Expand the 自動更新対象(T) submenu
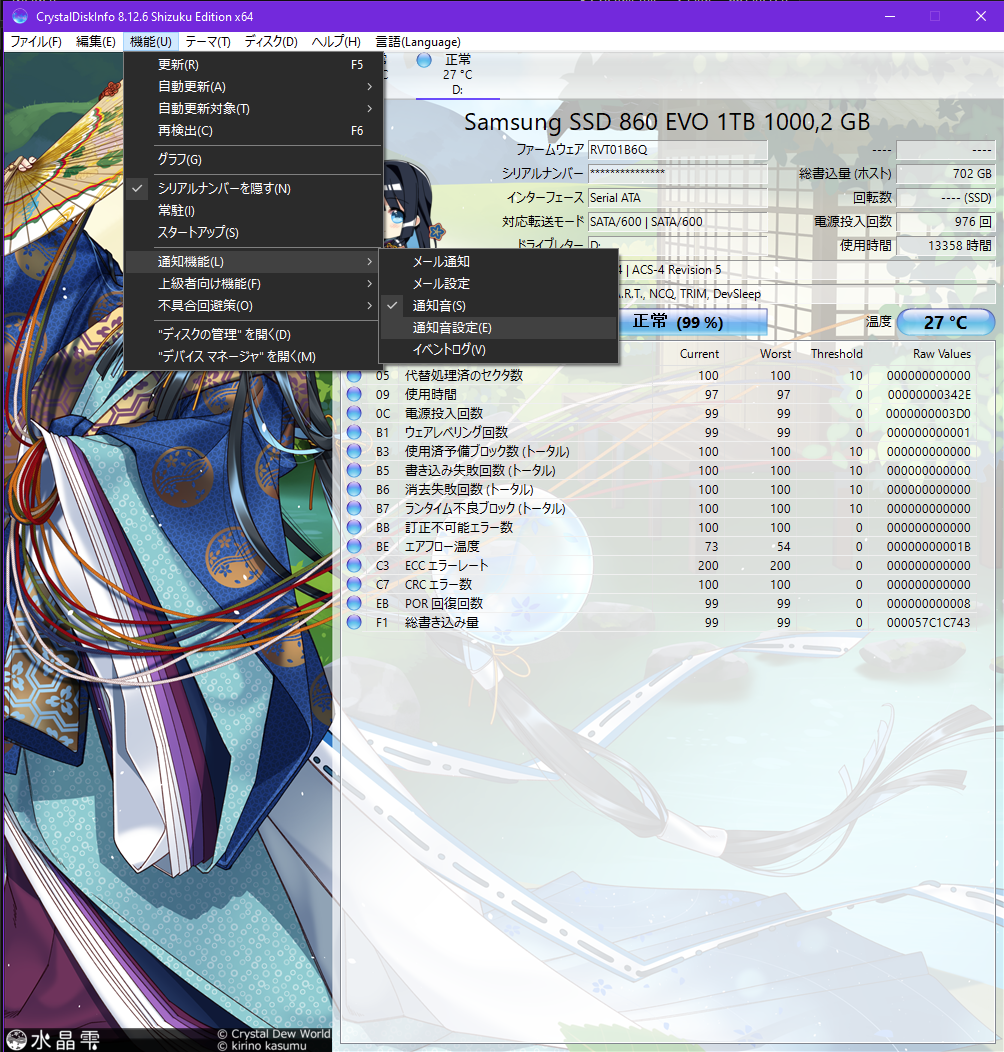The height and width of the screenshot is (1052, 1004). [x=254, y=109]
